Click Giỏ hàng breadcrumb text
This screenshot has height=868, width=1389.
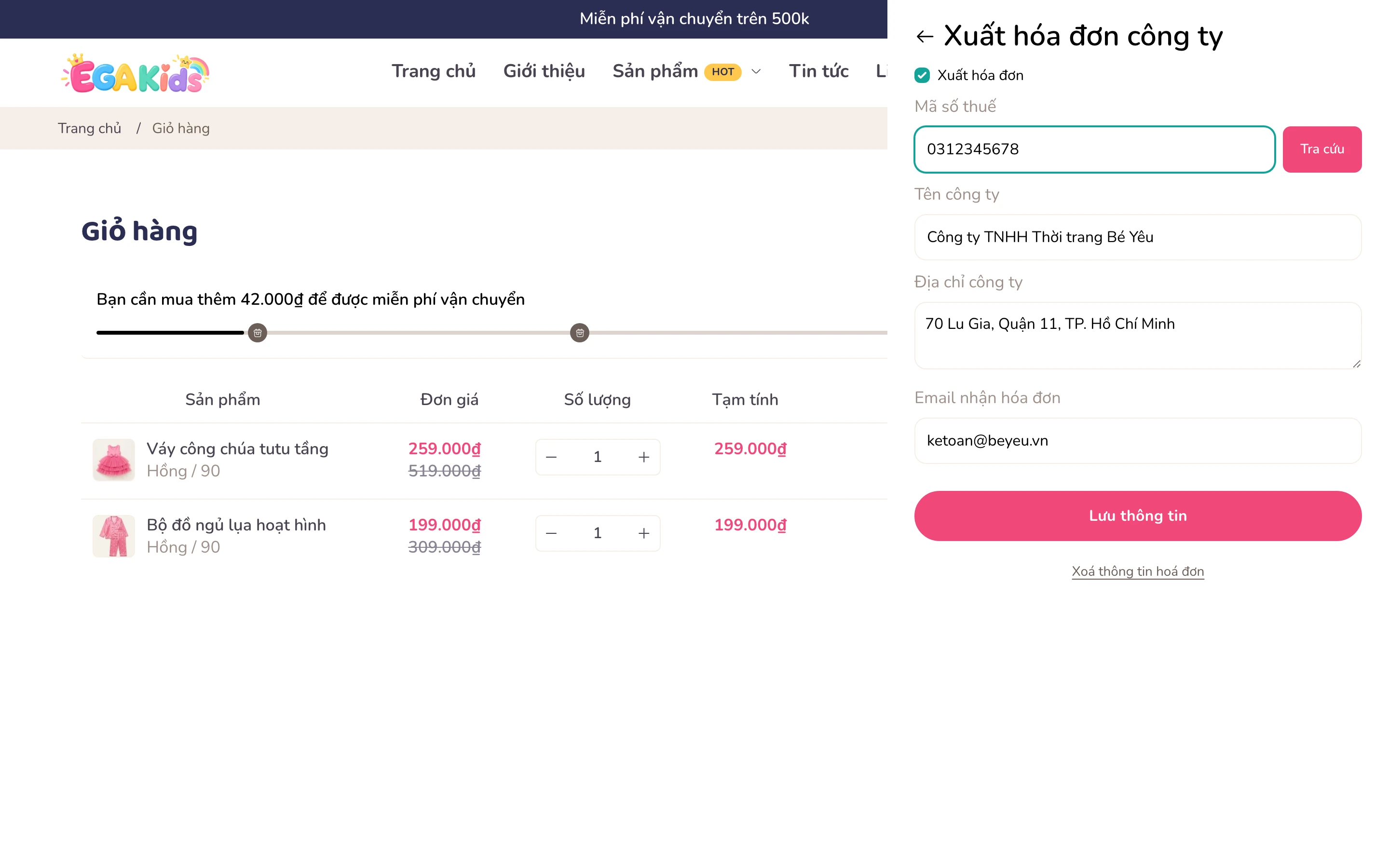point(181,128)
